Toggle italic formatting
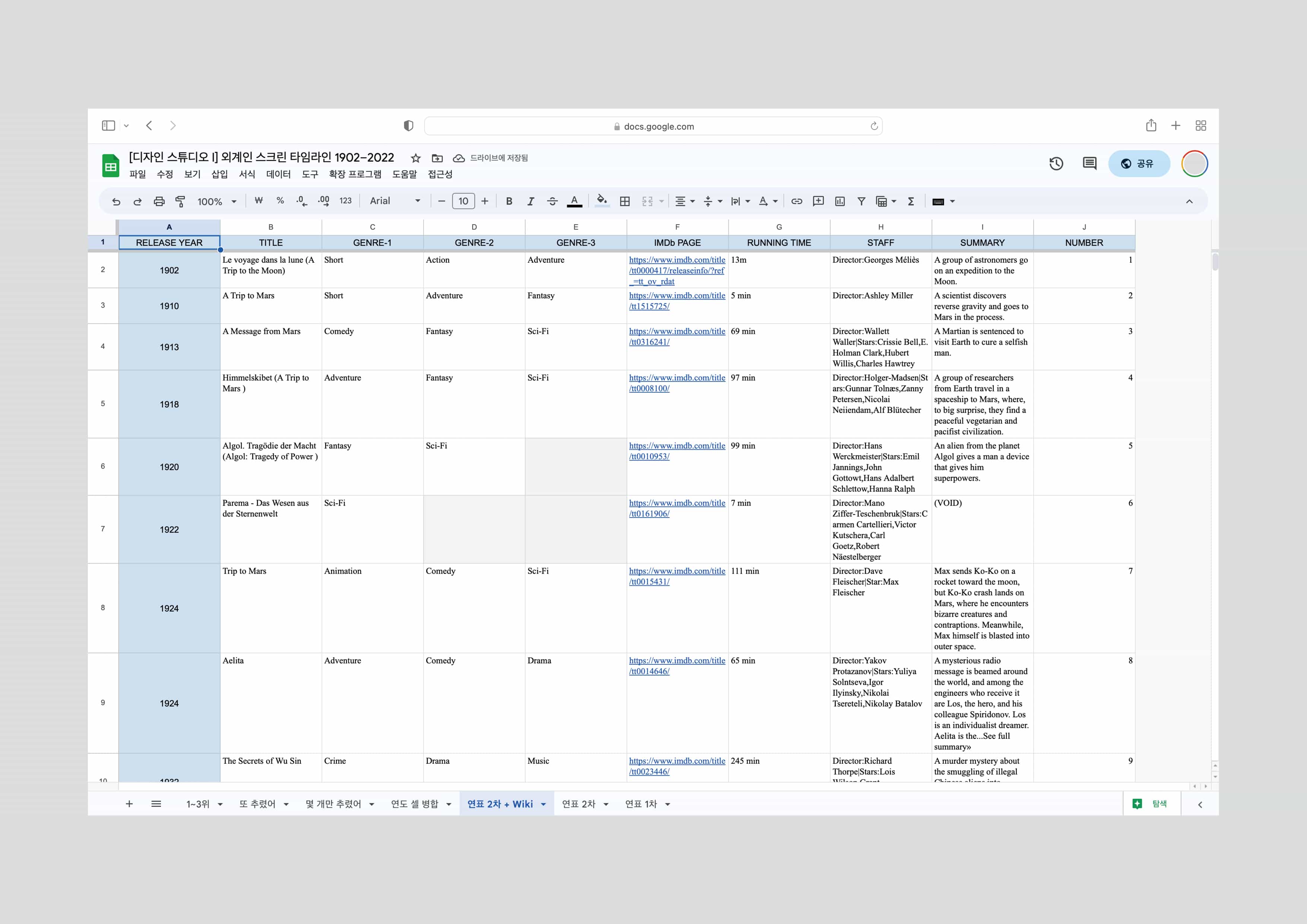 pos(531,202)
